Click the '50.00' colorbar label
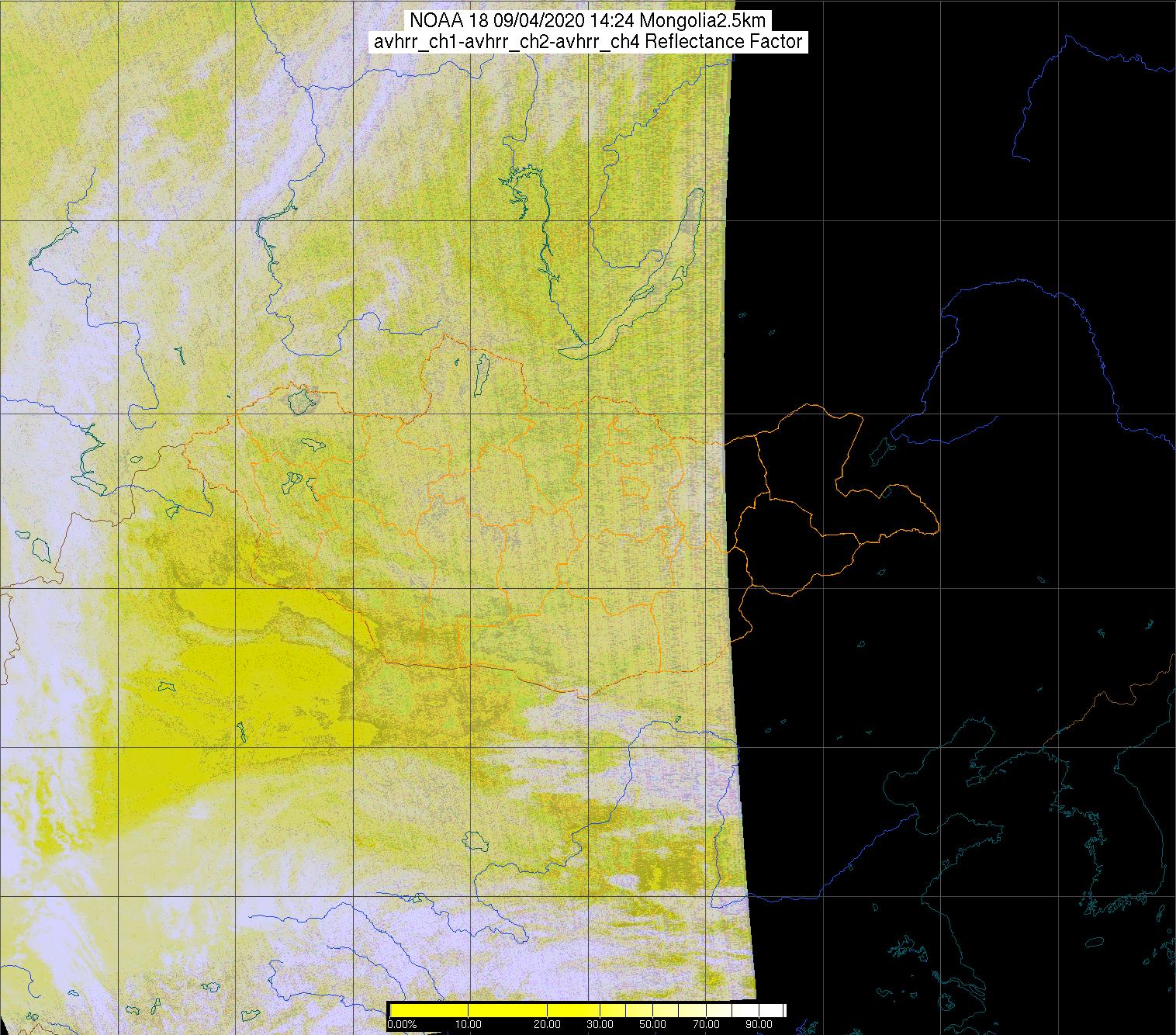This screenshot has width=1176, height=1035. (652, 1024)
